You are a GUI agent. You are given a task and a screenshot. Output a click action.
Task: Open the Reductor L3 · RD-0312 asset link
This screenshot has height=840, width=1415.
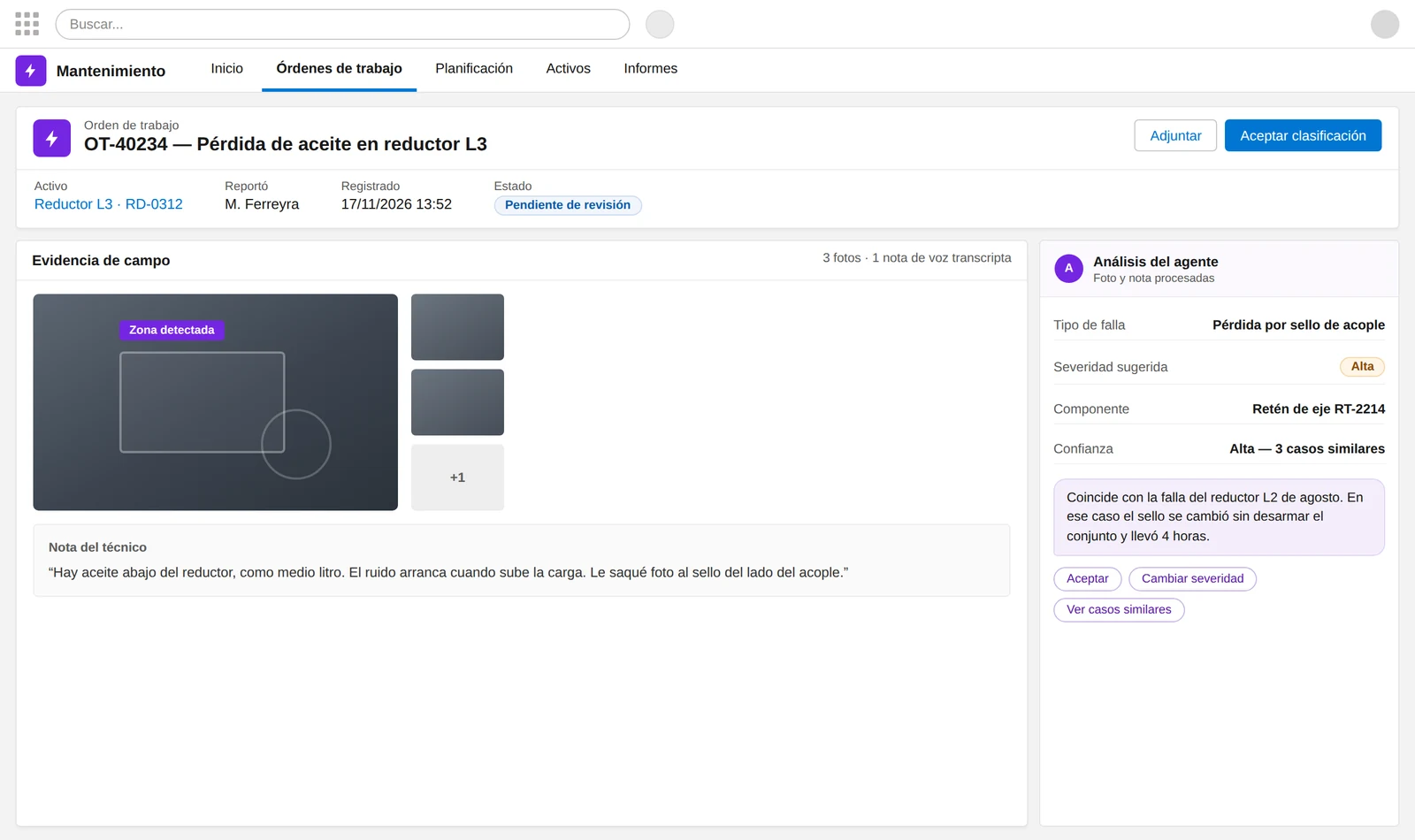point(109,204)
